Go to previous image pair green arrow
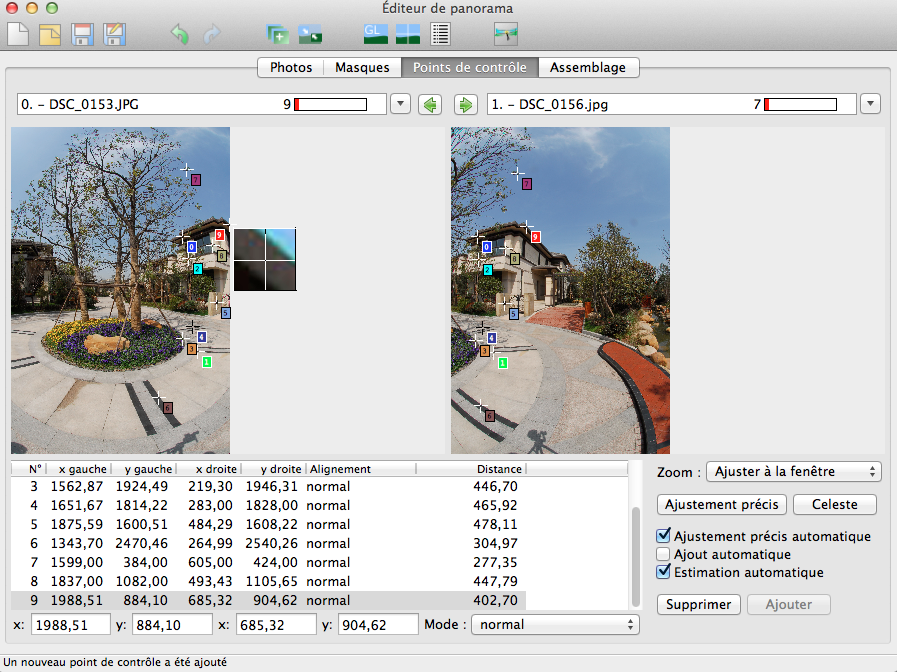The width and height of the screenshot is (897, 672). pyautogui.click(x=430, y=104)
